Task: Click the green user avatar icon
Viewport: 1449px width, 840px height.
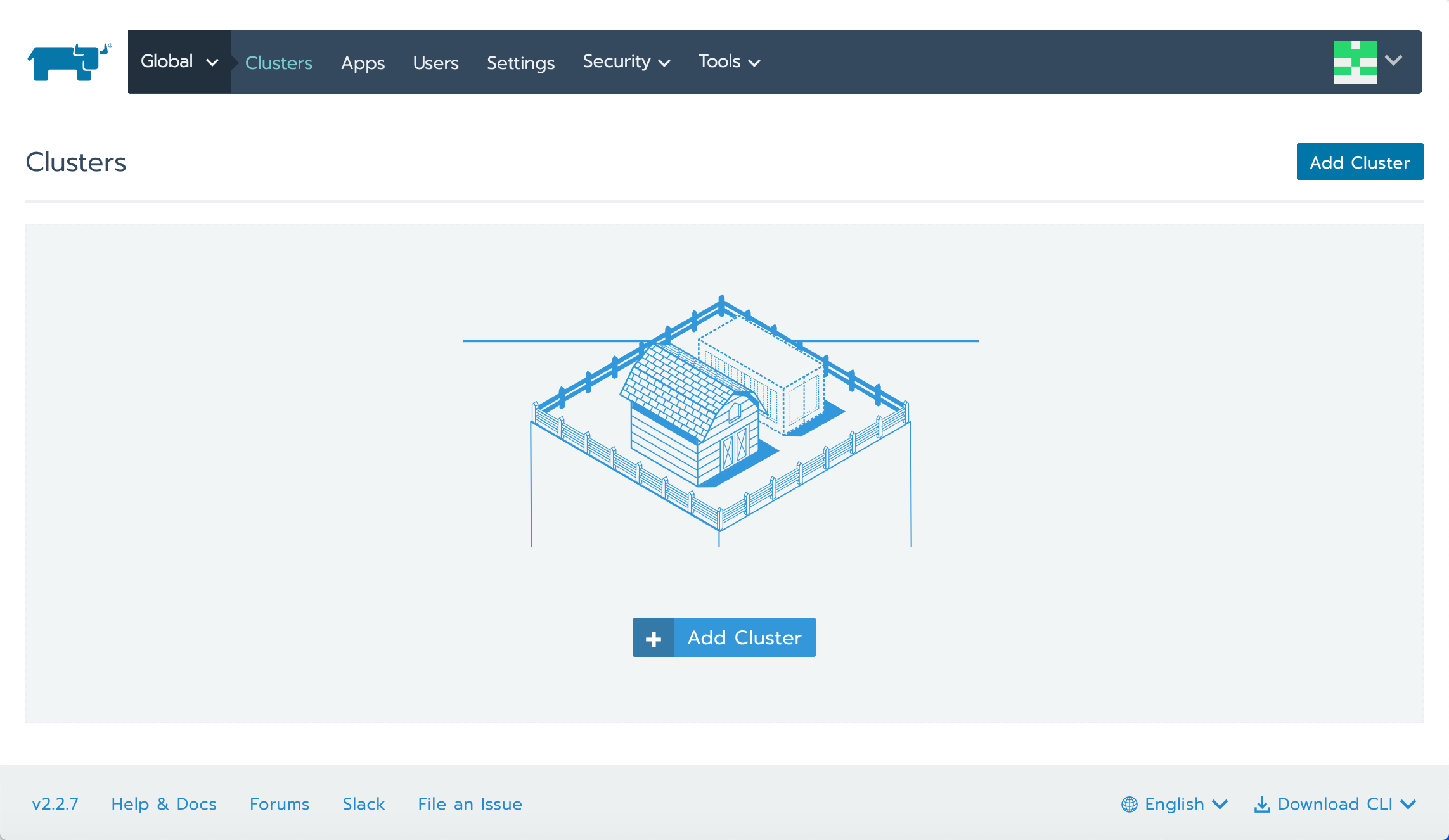Action: pyautogui.click(x=1355, y=62)
